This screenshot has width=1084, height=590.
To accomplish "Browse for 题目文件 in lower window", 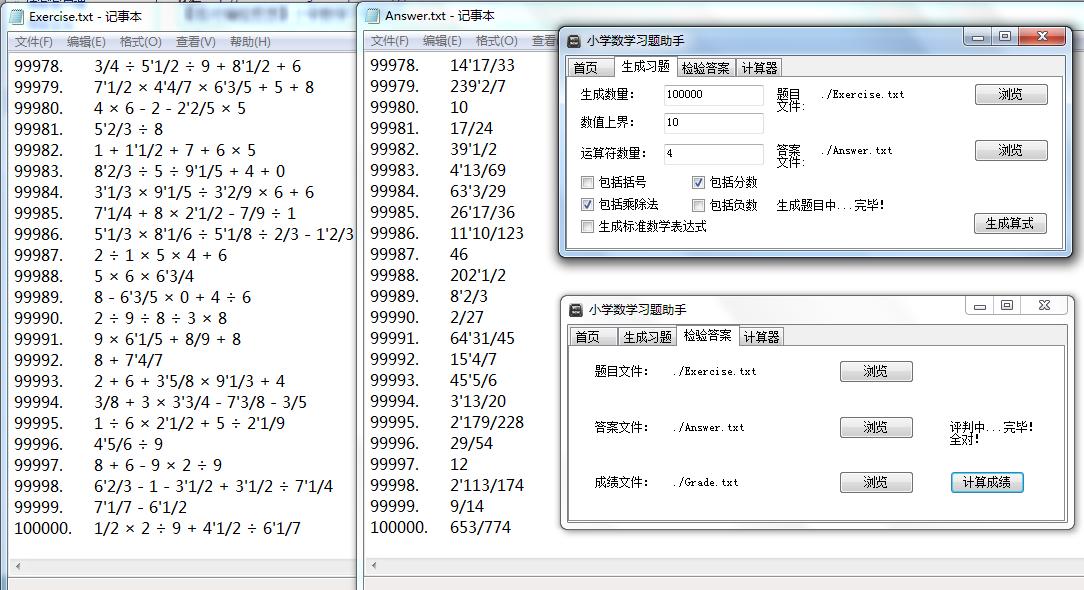I will [876, 371].
